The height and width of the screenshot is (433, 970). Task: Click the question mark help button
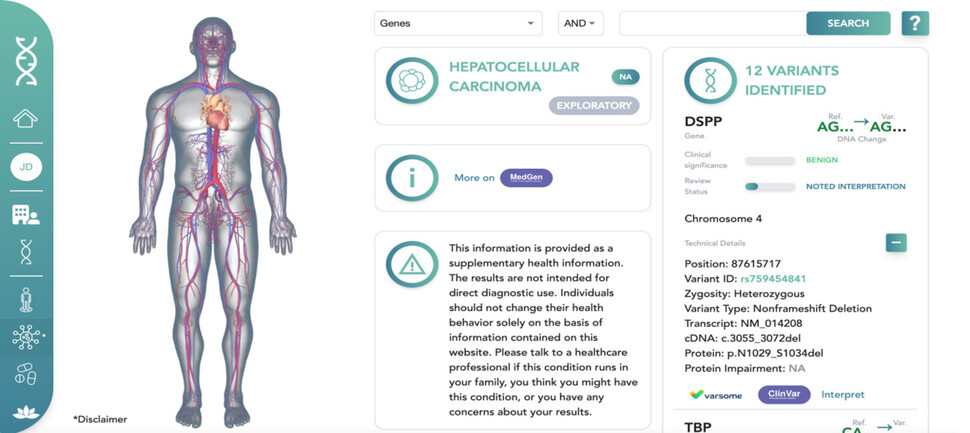[x=915, y=23]
